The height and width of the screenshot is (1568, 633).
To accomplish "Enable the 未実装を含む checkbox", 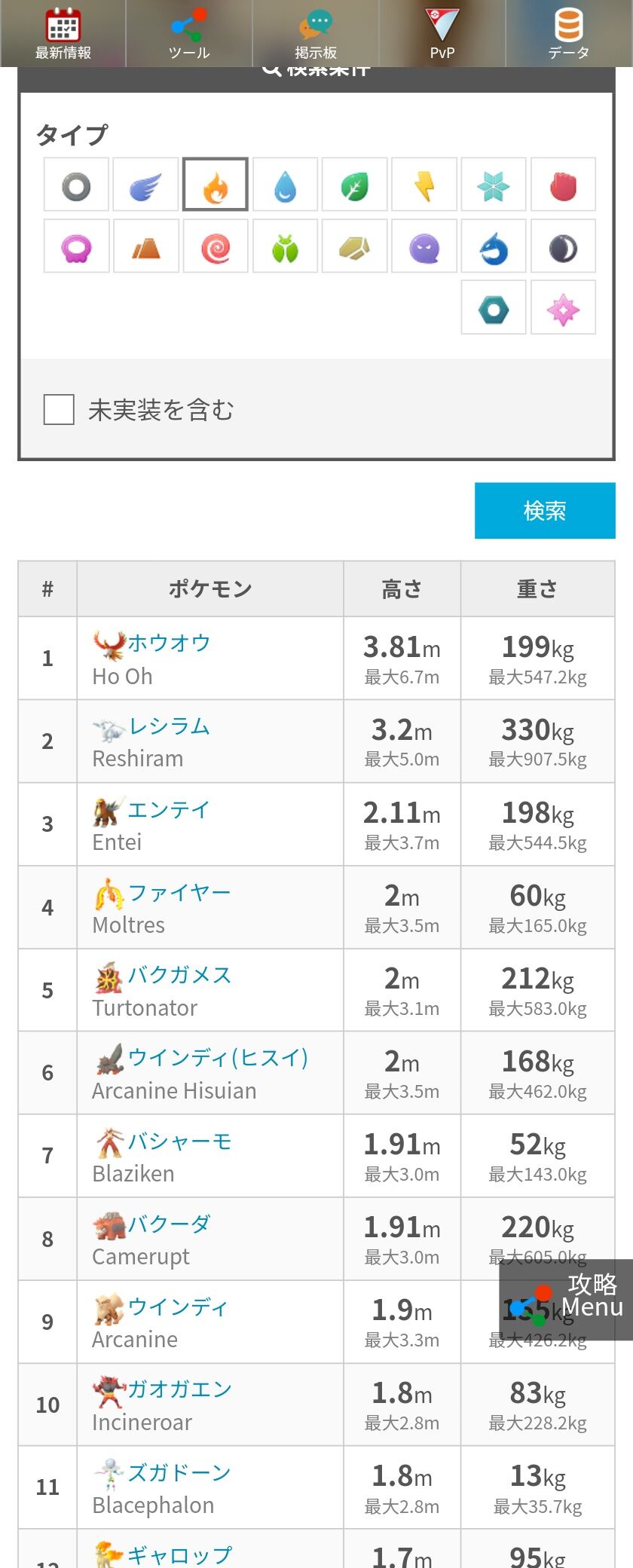I will click(x=59, y=410).
